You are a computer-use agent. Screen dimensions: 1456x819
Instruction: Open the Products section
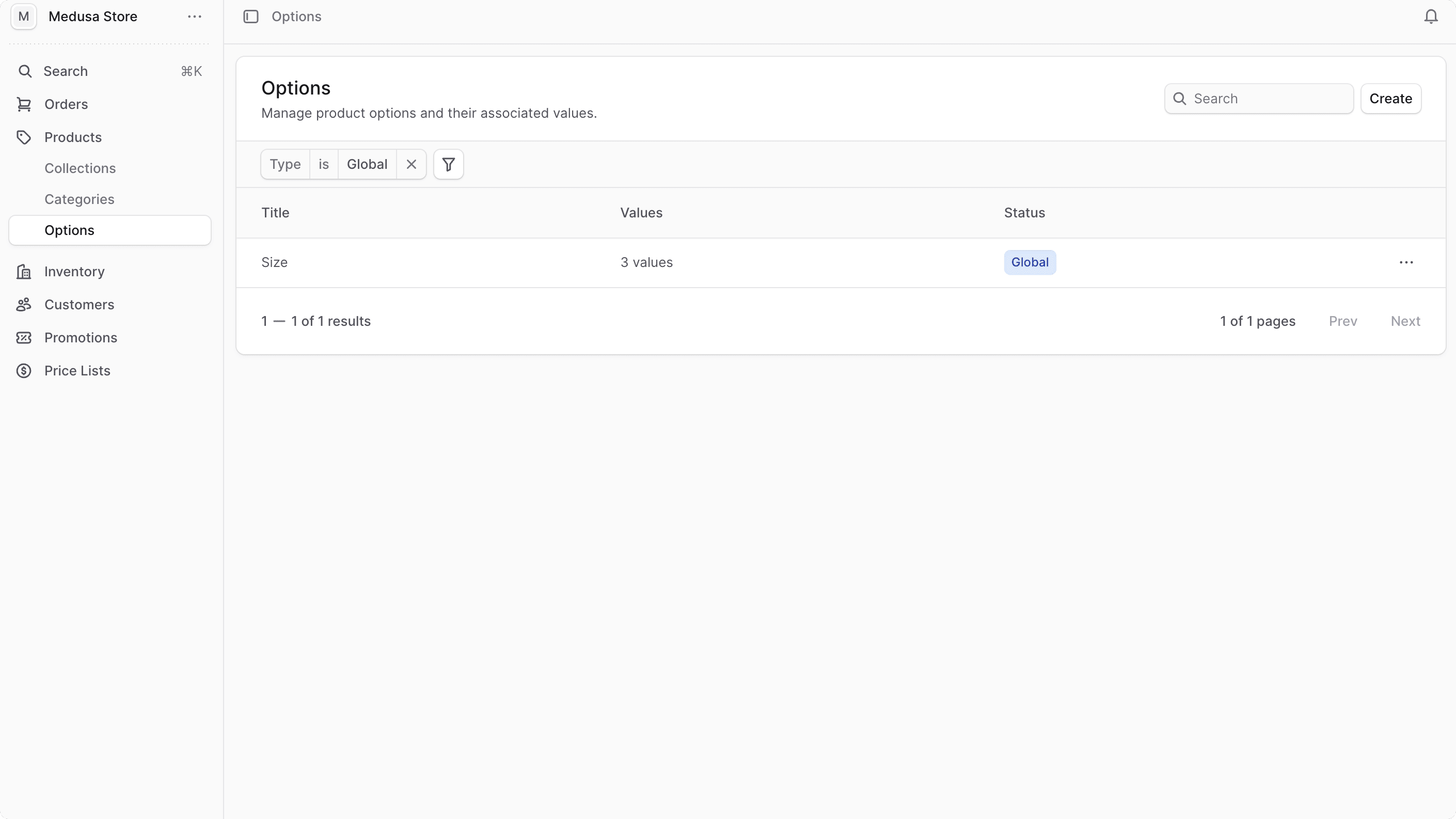tap(109, 137)
